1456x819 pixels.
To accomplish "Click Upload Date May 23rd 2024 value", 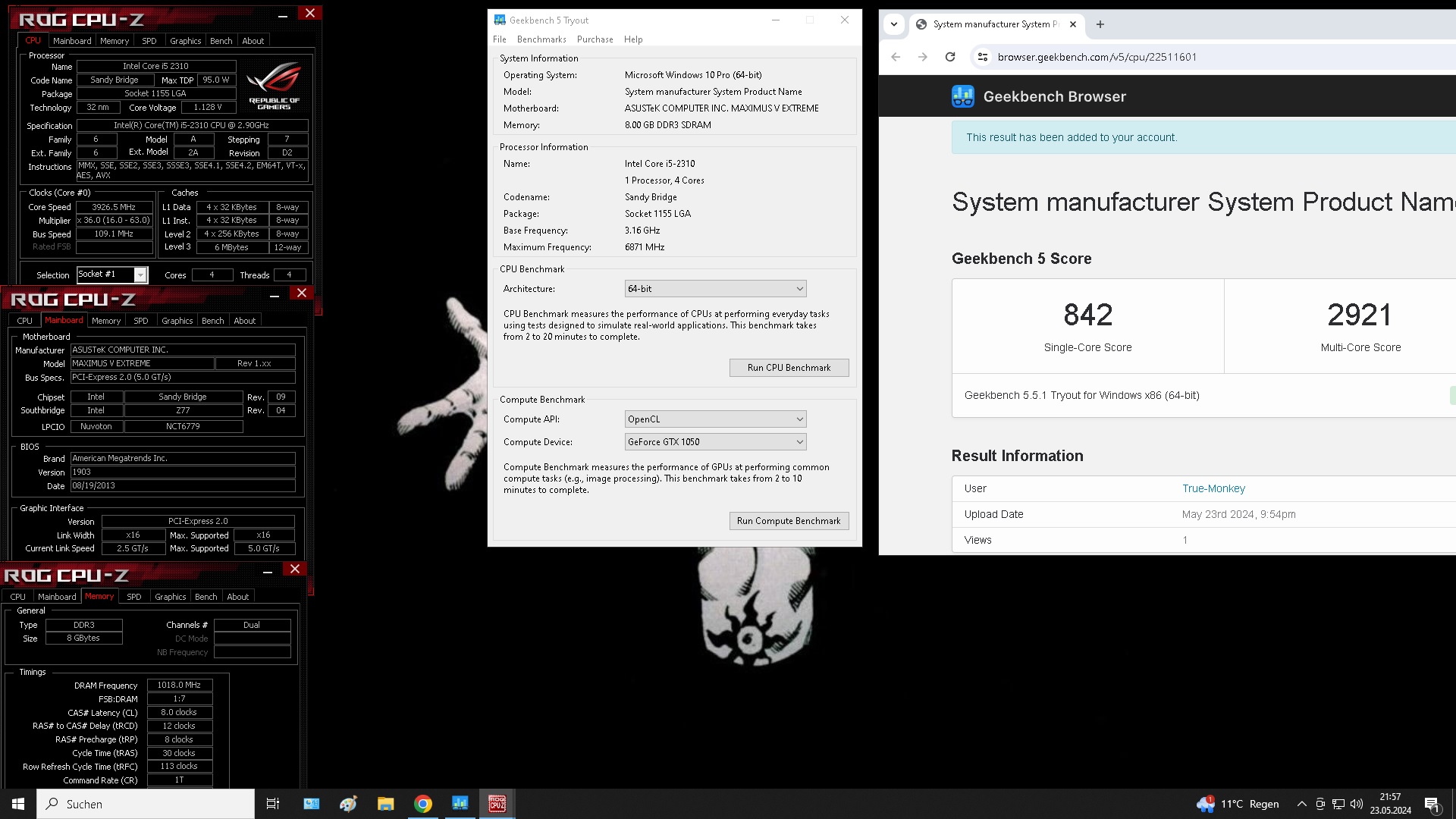I will 1238,514.
